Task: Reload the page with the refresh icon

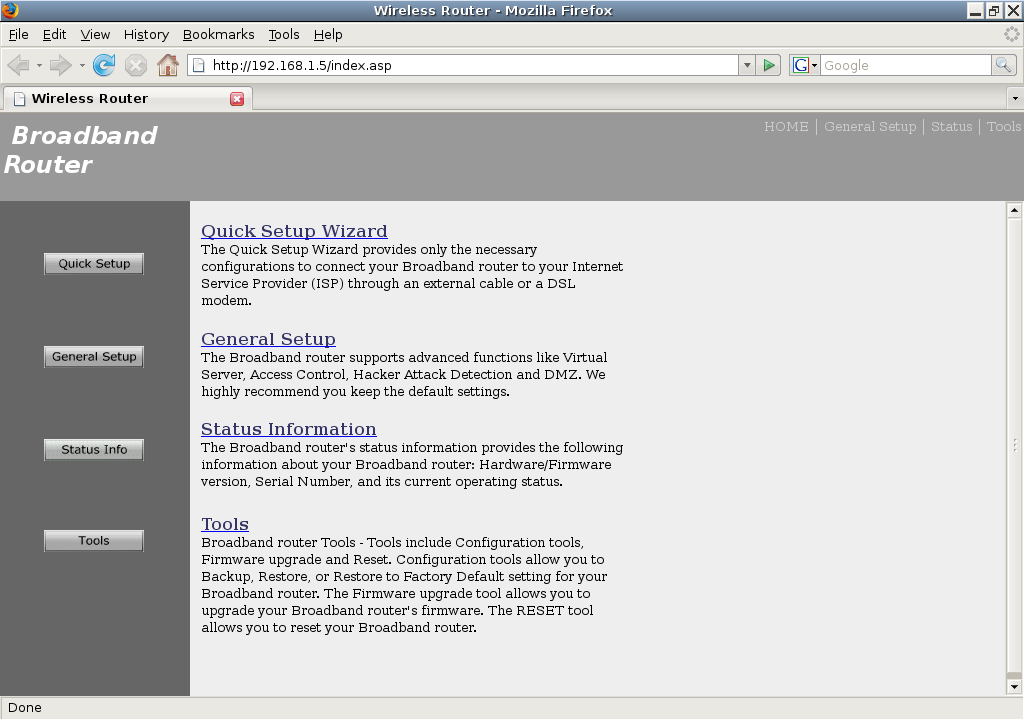Action: click(104, 65)
